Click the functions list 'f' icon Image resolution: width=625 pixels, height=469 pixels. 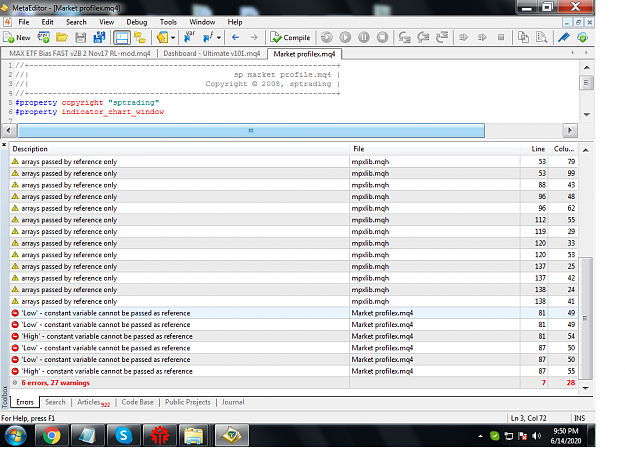[208, 37]
